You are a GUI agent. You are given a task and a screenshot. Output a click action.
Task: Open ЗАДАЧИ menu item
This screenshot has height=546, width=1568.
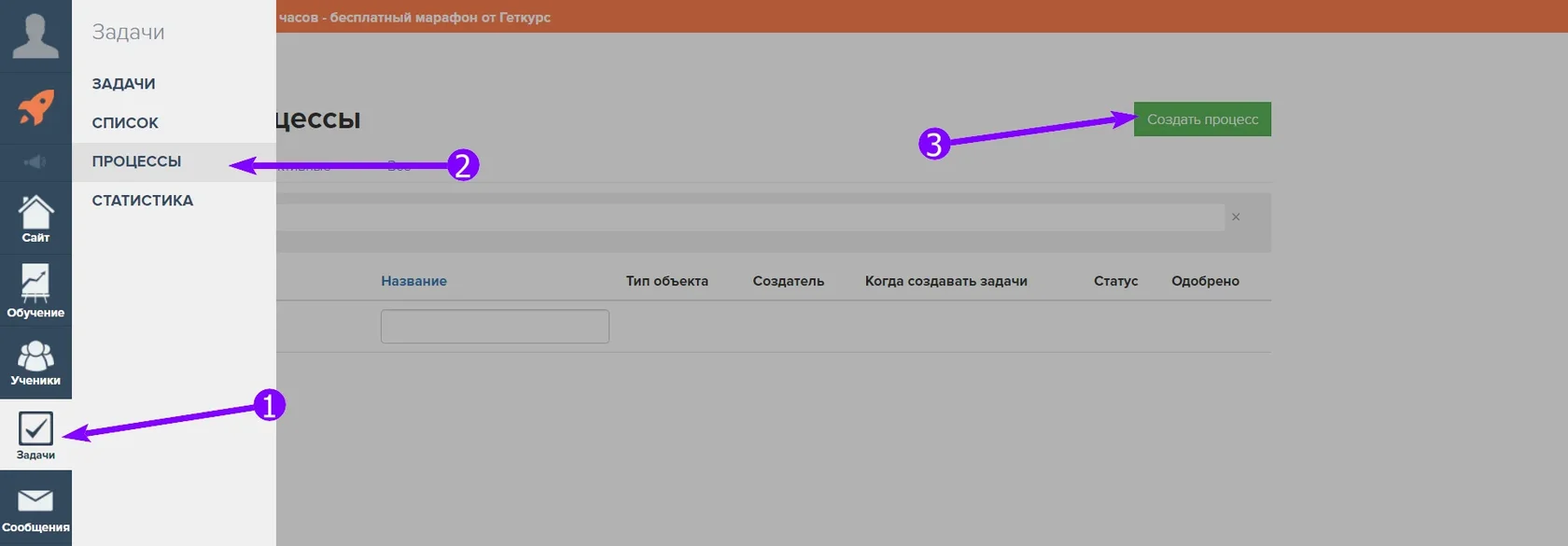pos(123,84)
